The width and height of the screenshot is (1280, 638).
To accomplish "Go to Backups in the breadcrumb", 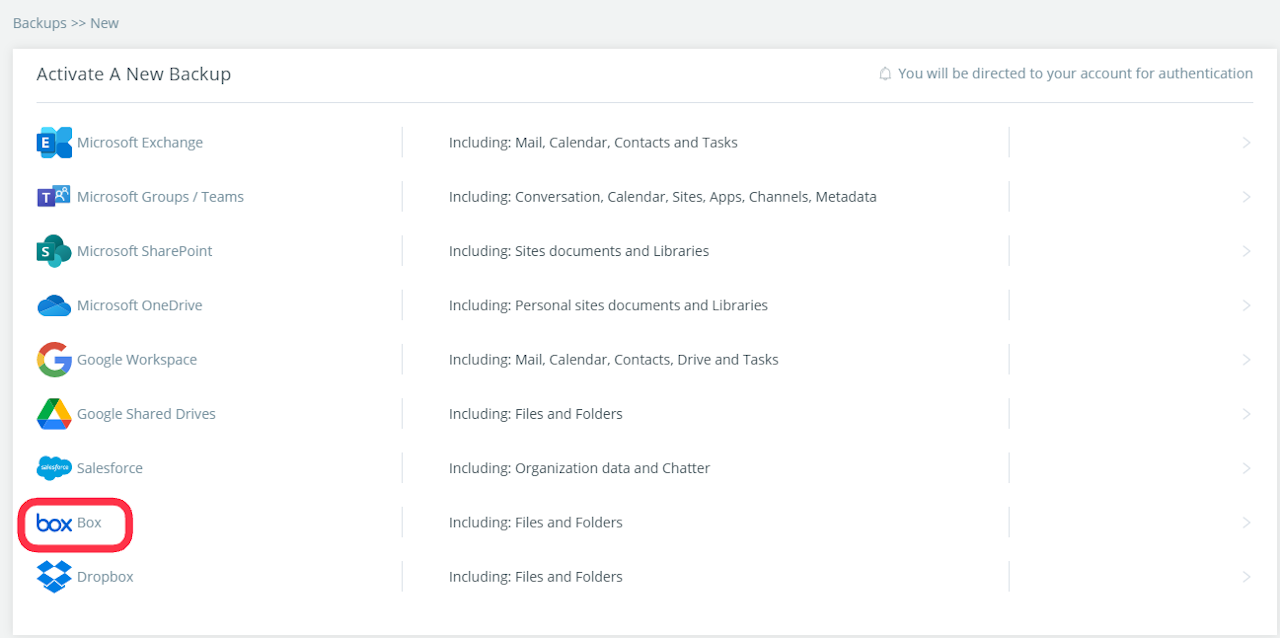I will 39,23.
